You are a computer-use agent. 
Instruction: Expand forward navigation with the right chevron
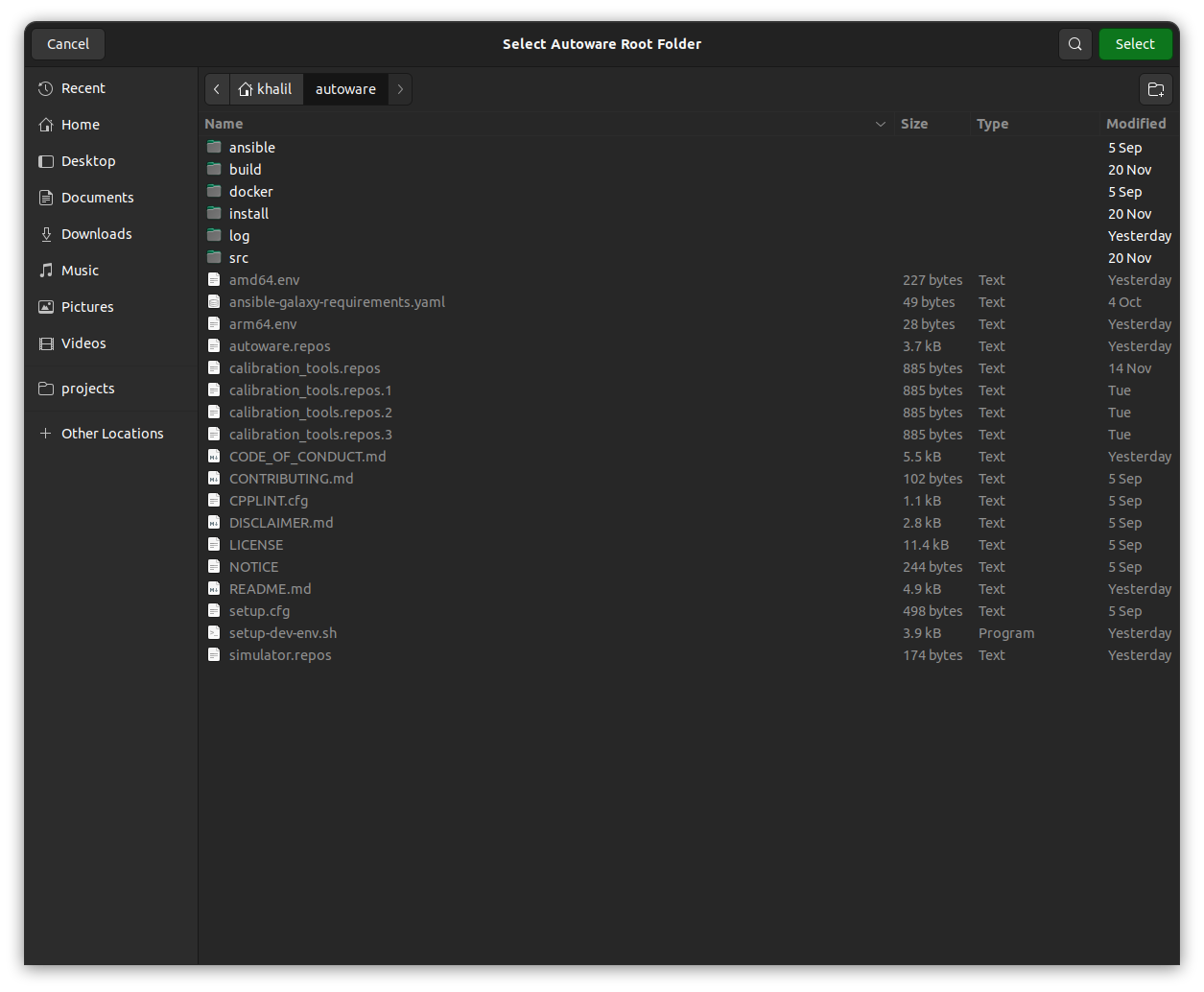400,88
